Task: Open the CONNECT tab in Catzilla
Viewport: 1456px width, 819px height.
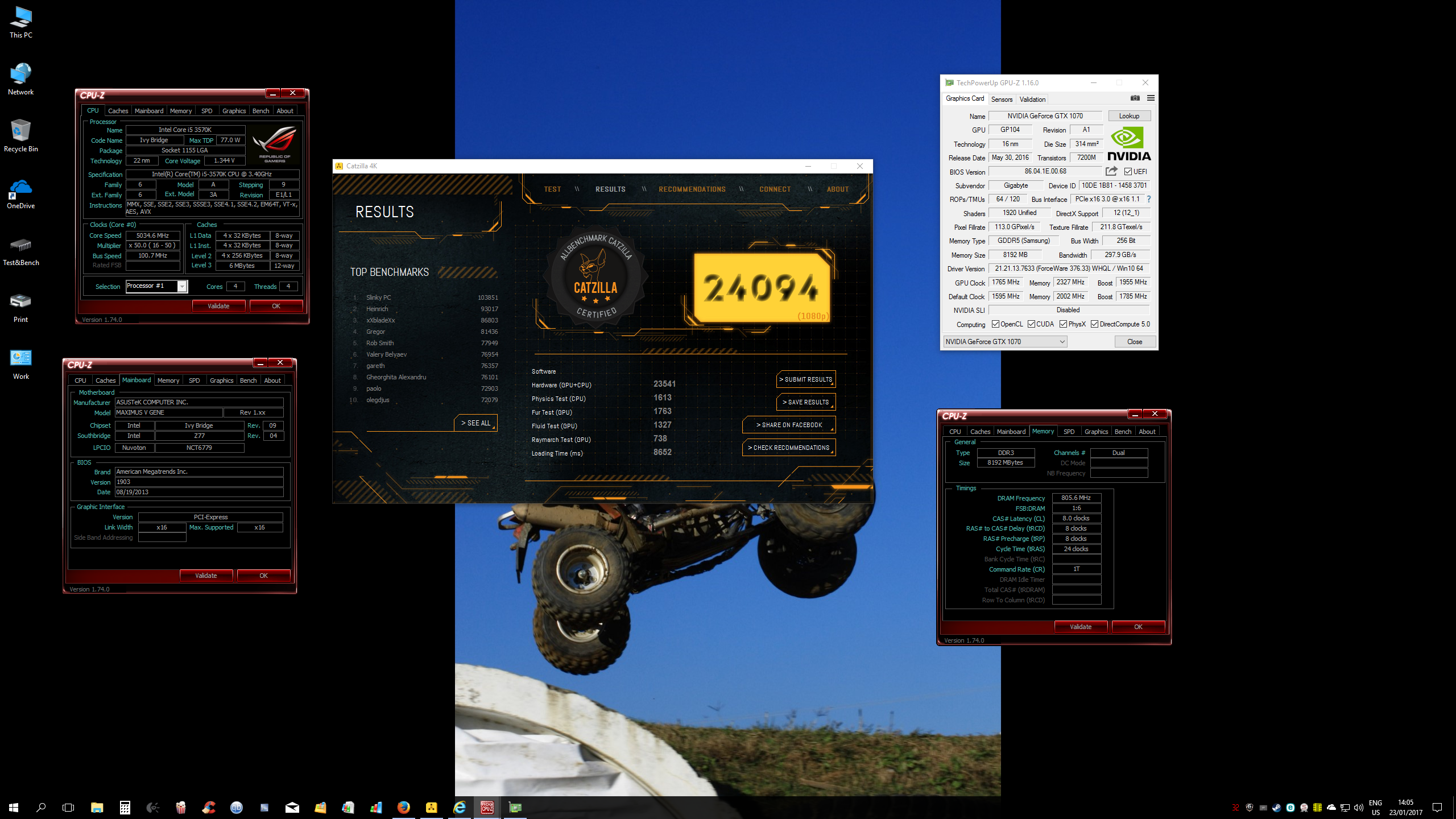Action: pos(775,189)
